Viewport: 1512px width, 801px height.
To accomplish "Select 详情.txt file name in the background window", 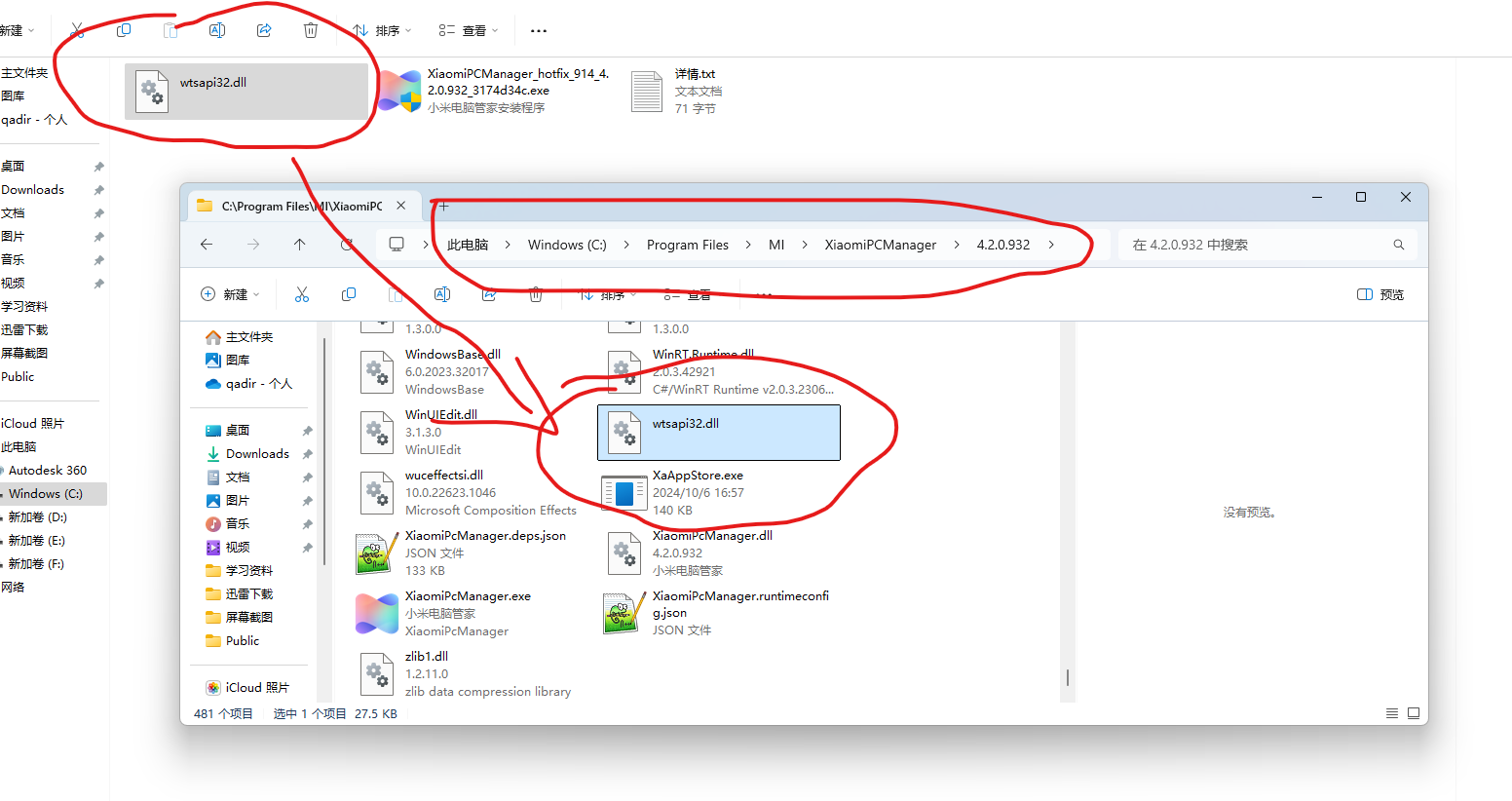I will point(695,74).
